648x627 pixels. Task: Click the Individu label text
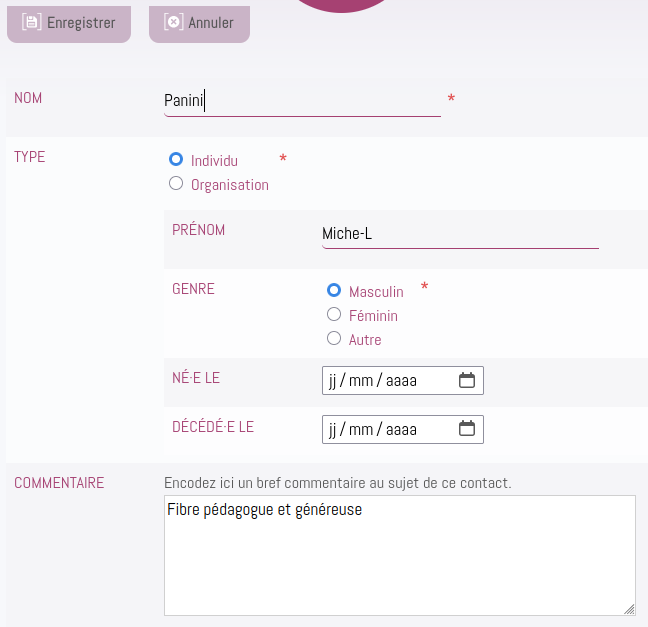[214, 161]
